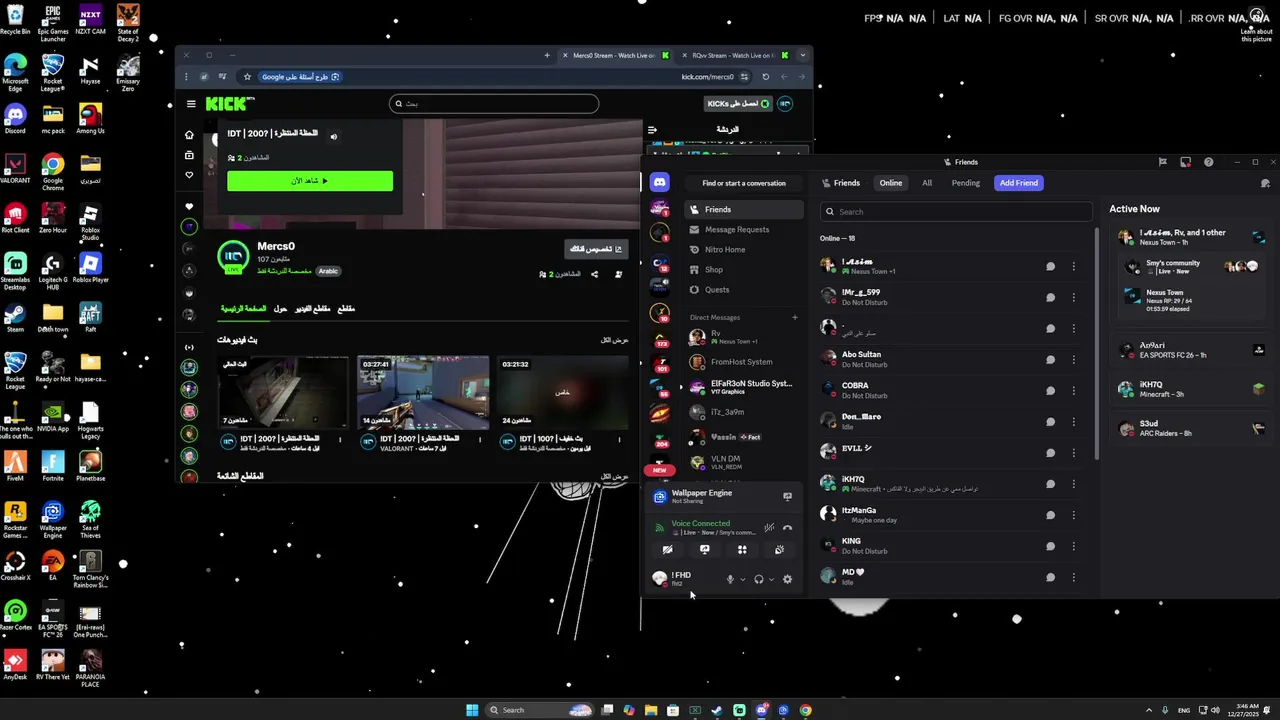The width and height of the screenshot is (1280, 720).
Task: Open Discord from Windows taskbar
Action: [761, 710]
